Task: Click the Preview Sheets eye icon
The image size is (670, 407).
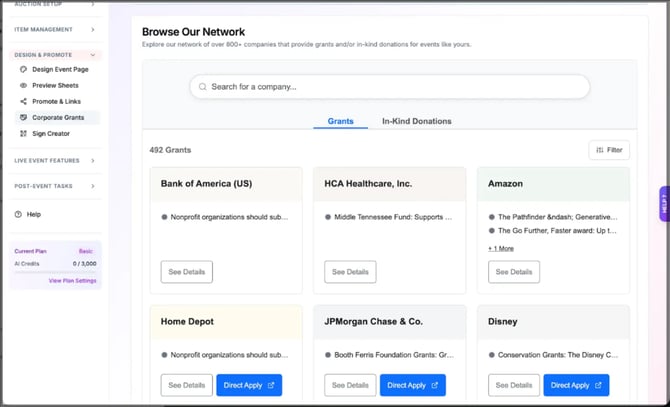Action: coord(23,86)
